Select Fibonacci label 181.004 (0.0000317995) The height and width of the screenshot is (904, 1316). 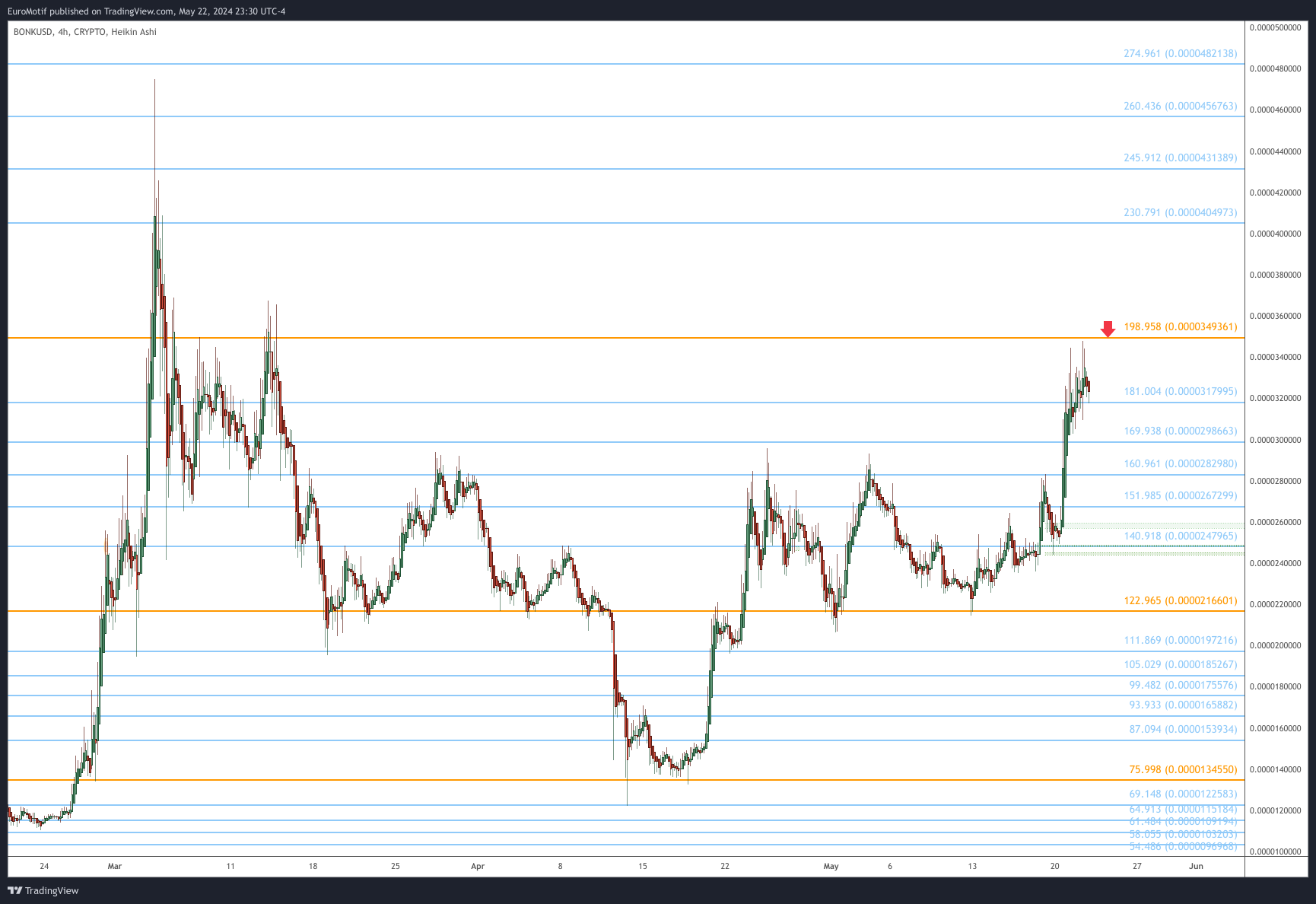tap(1181, 391)
